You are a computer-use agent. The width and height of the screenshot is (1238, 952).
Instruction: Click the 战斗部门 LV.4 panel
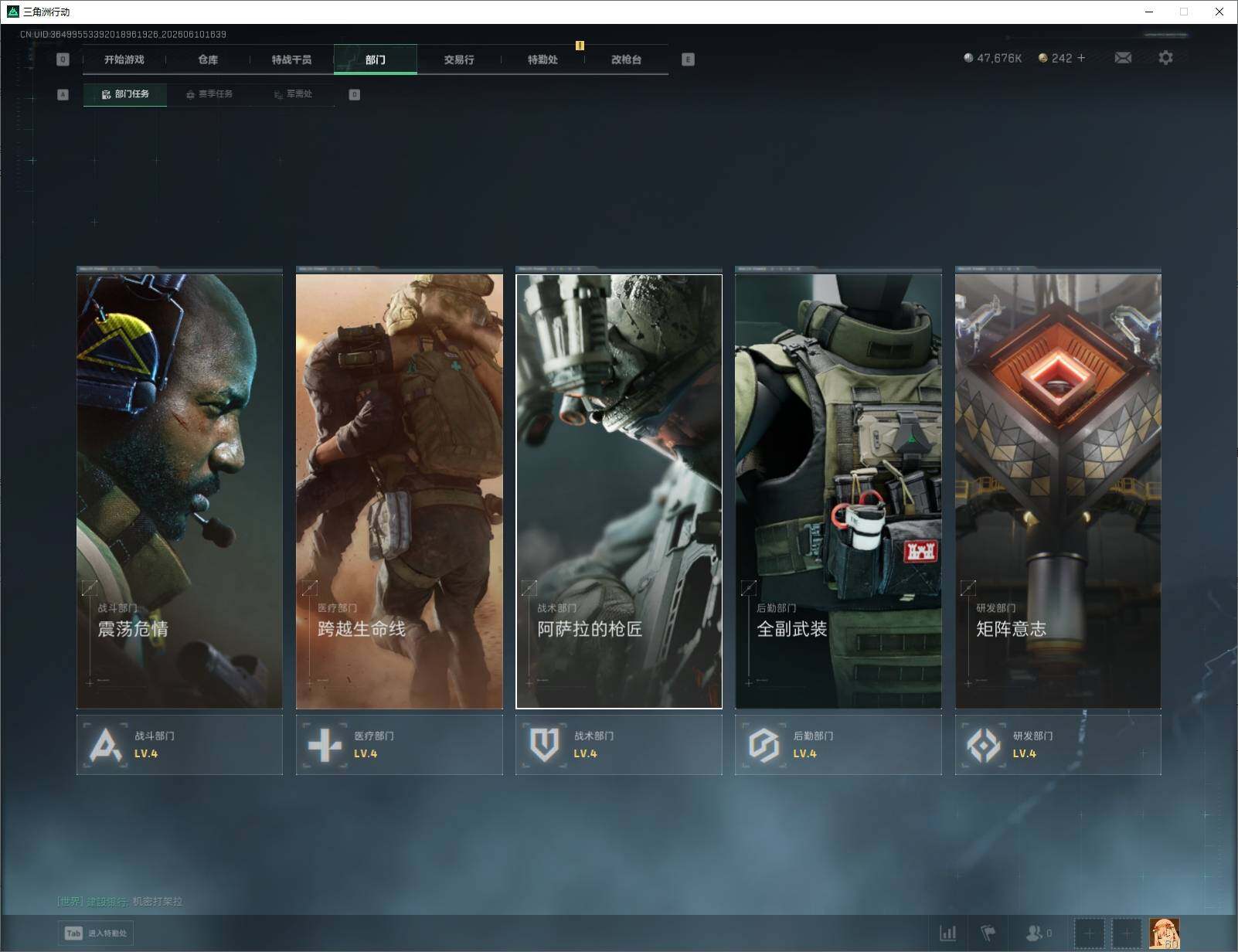pos(179,745)
